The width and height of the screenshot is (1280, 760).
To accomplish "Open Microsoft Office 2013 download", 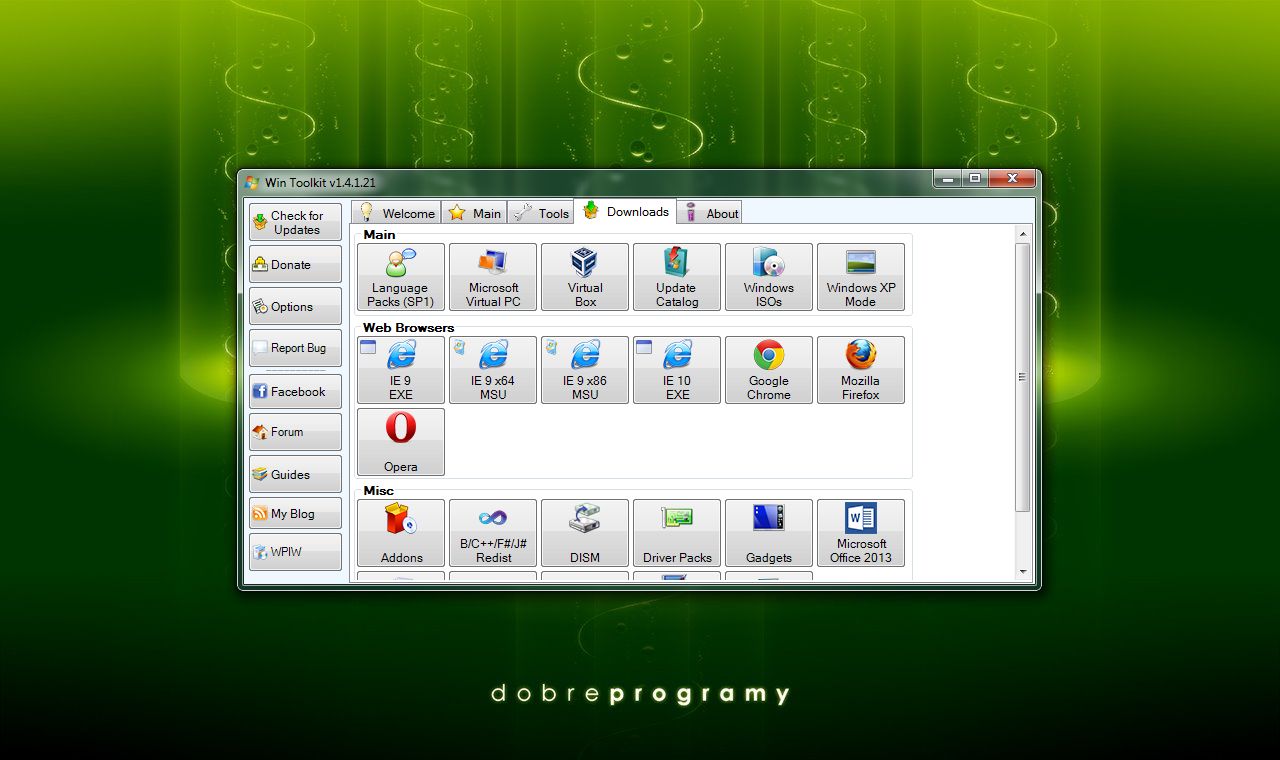I will pos(861,533).
